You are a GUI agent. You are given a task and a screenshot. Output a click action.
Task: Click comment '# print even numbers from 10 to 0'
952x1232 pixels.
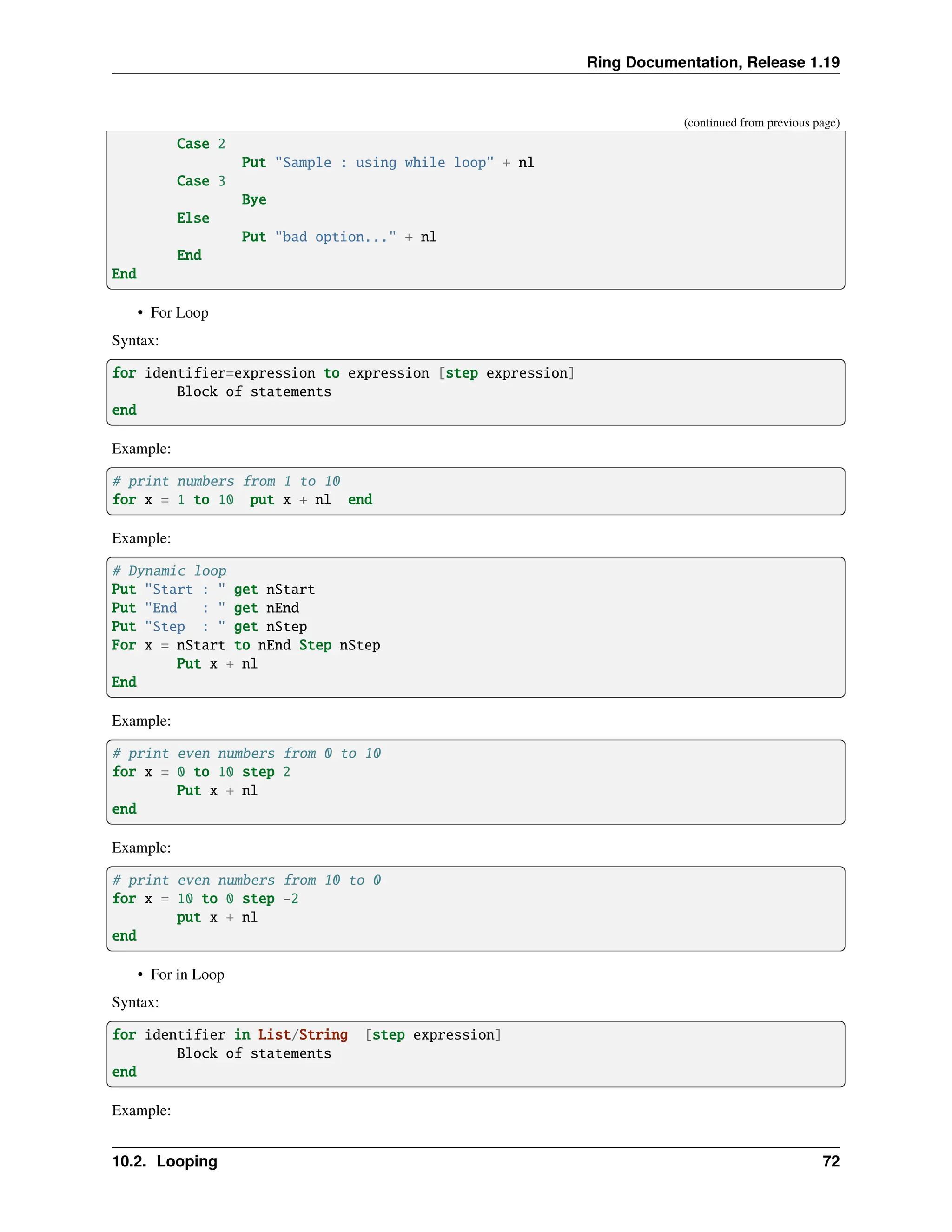tap(246, 881)
